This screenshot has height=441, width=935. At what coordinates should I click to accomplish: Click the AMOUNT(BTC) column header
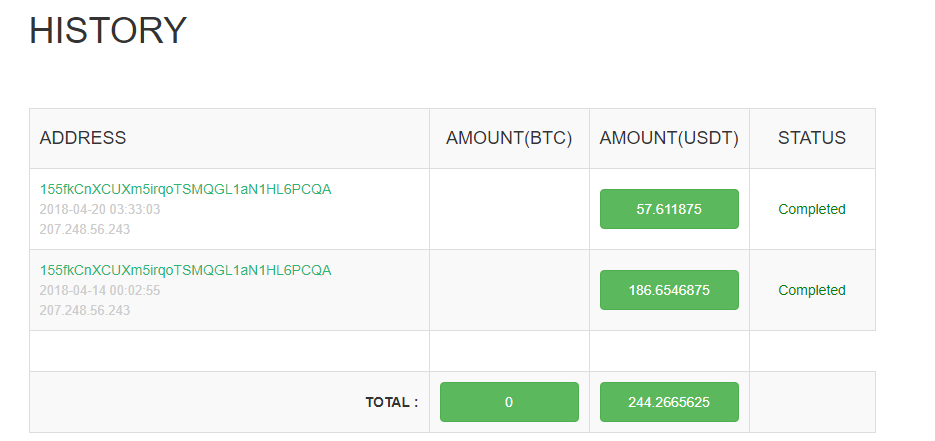tap(509, 138)
